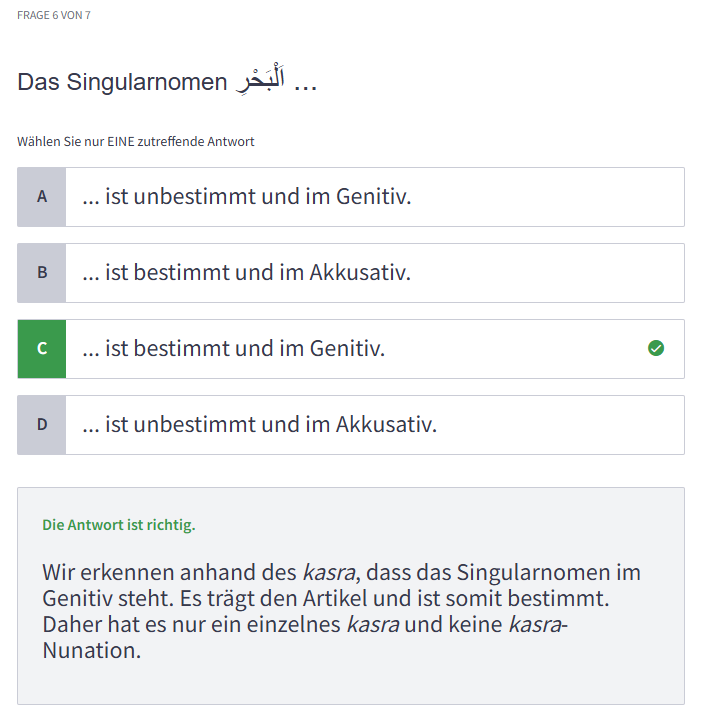
Task: Click the 'FRAGE 6 VON 7' label
Action: [x=54, y=15]
